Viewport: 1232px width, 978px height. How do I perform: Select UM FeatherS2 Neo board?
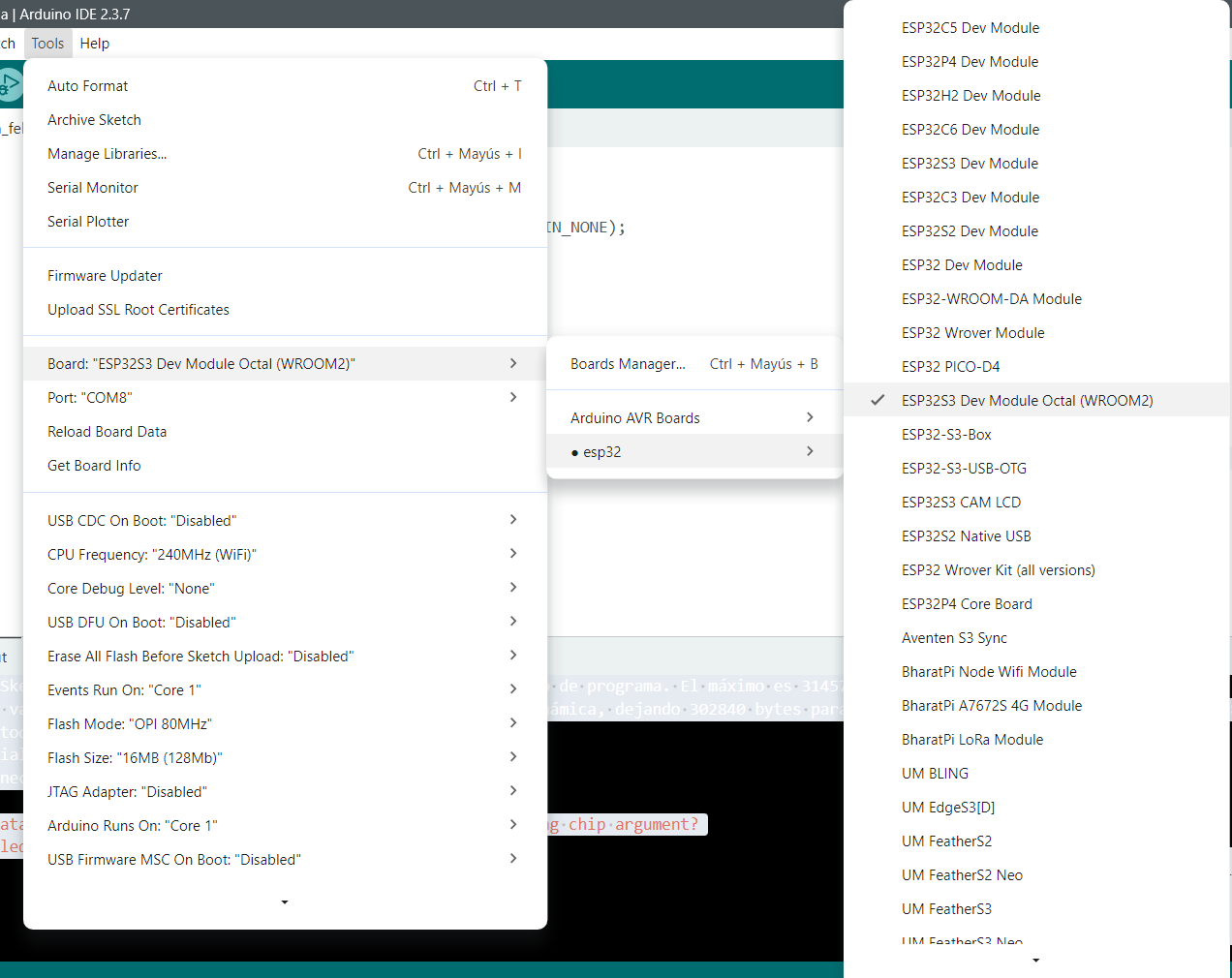coord(1037,875)
